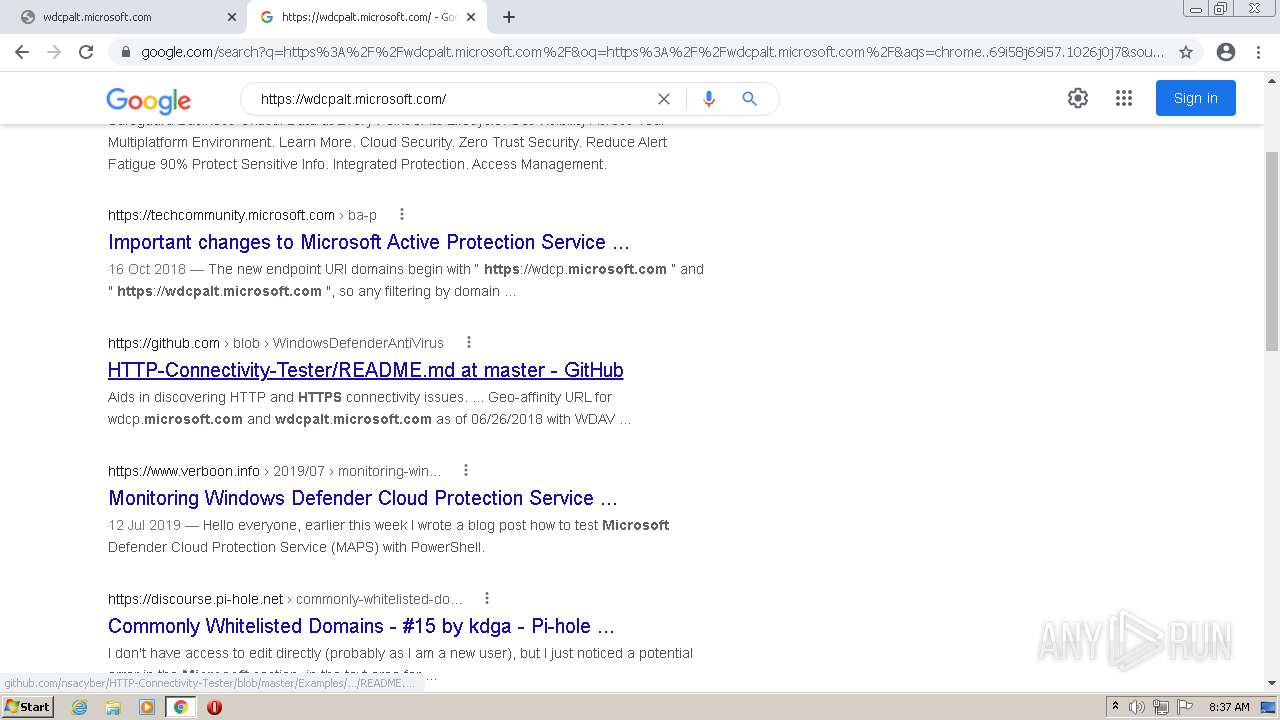Open three-dot options for verboon.info result
The height and width of the screenshot is (720, 1280).
(x=465, y=470)
